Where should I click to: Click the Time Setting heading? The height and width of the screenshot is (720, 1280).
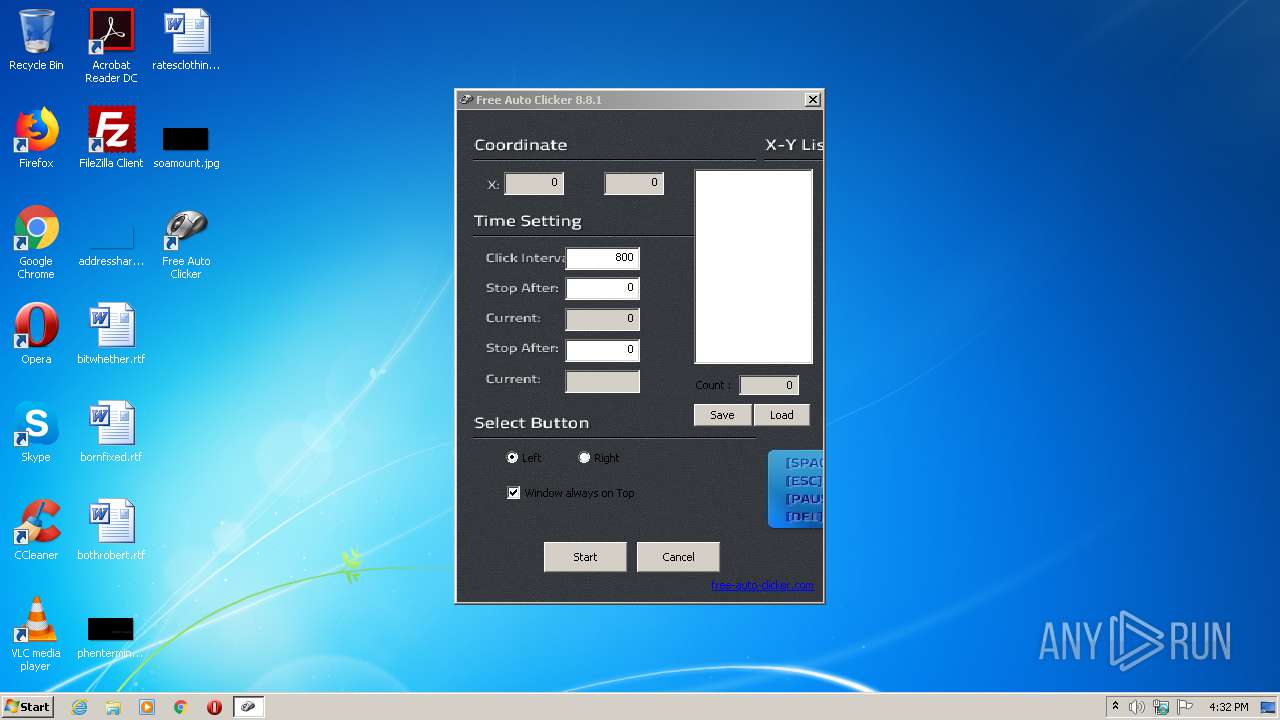coord(527,221)
